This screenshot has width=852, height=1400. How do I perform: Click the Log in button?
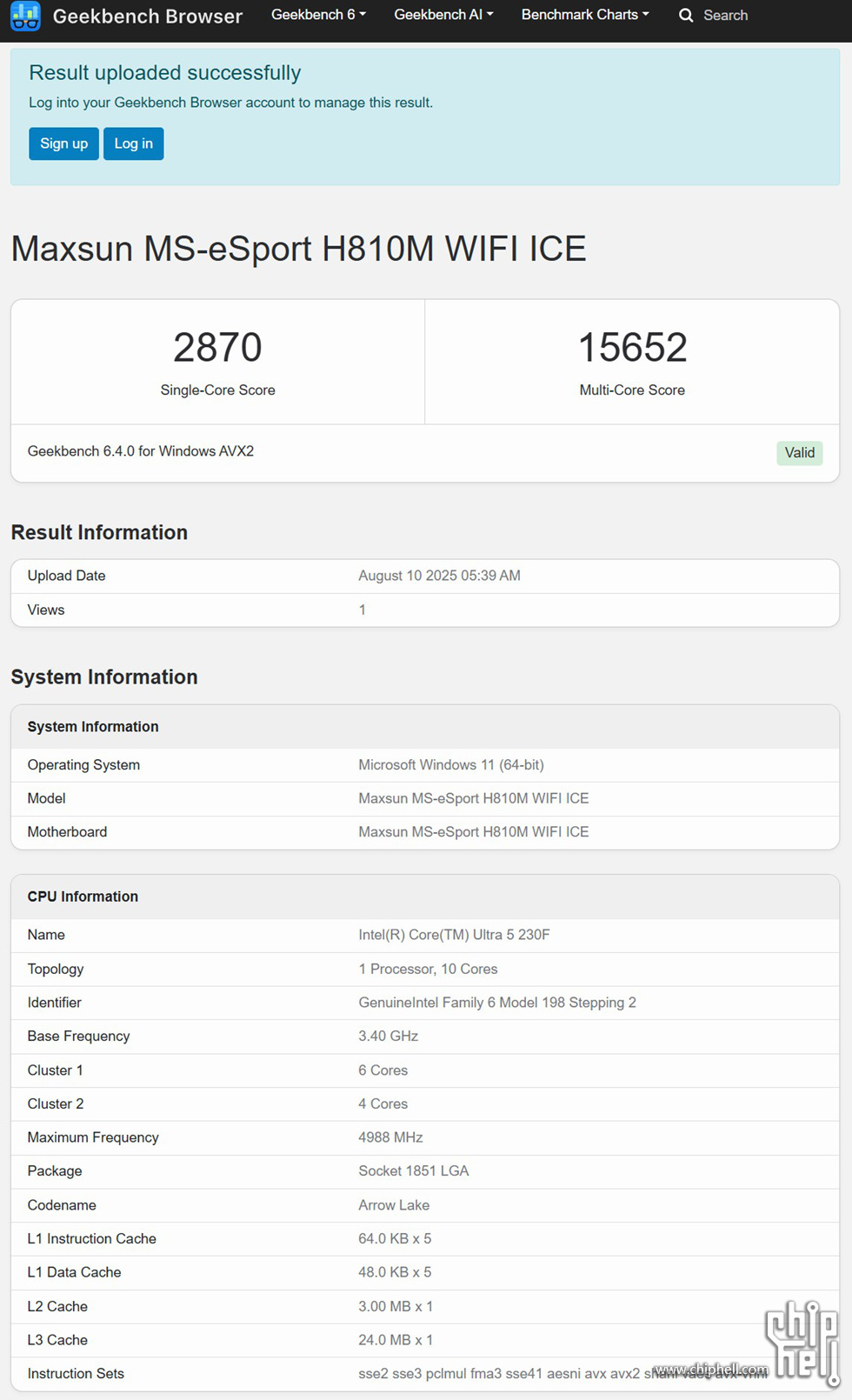click(133, 143)
